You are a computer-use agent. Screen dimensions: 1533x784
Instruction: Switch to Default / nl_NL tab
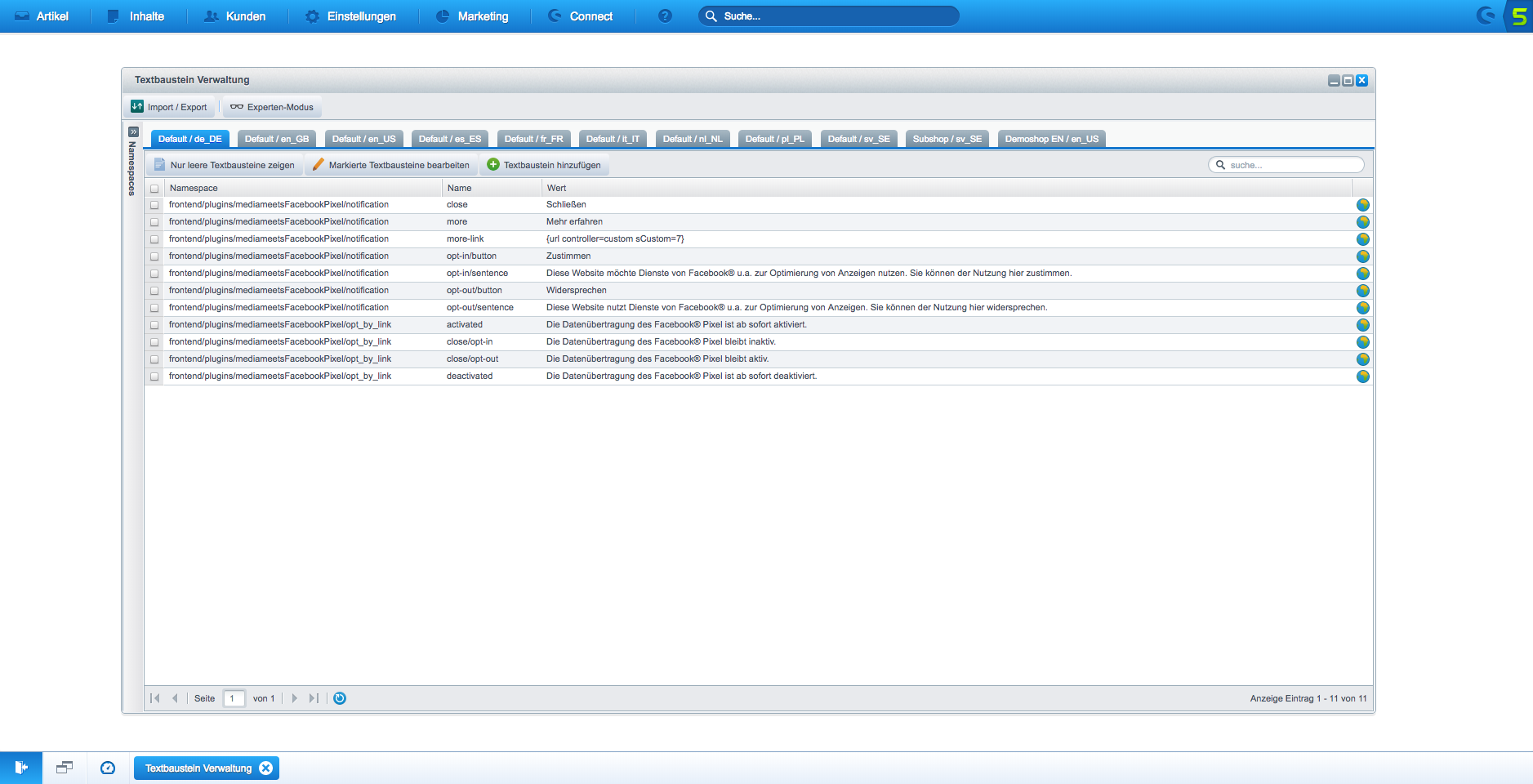pos(693,139)
